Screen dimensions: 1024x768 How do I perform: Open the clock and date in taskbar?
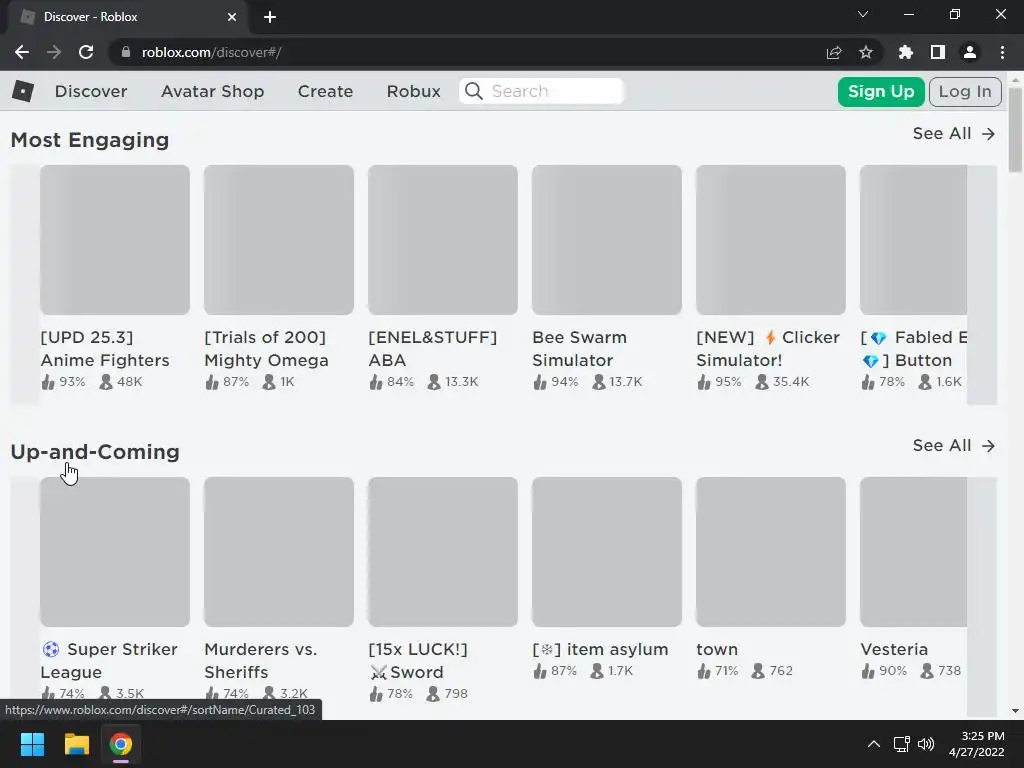(976, 744)
